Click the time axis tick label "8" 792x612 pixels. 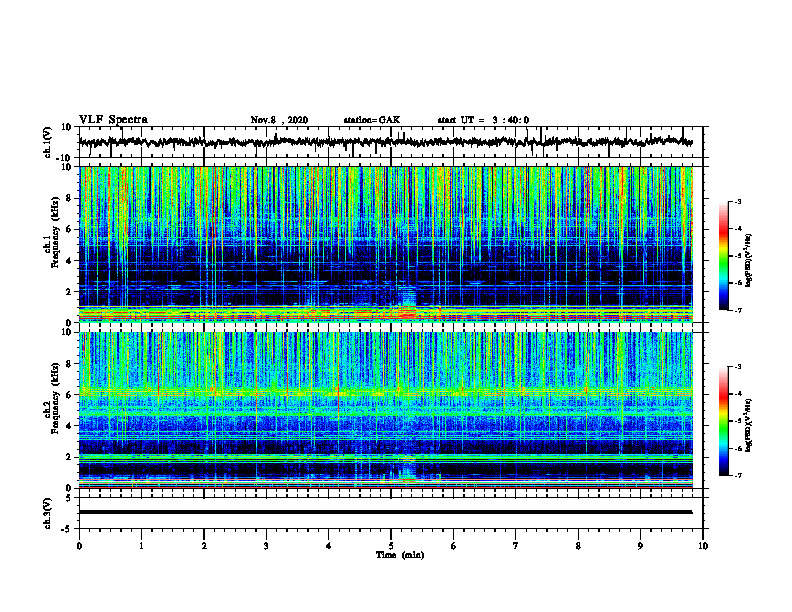578,546
